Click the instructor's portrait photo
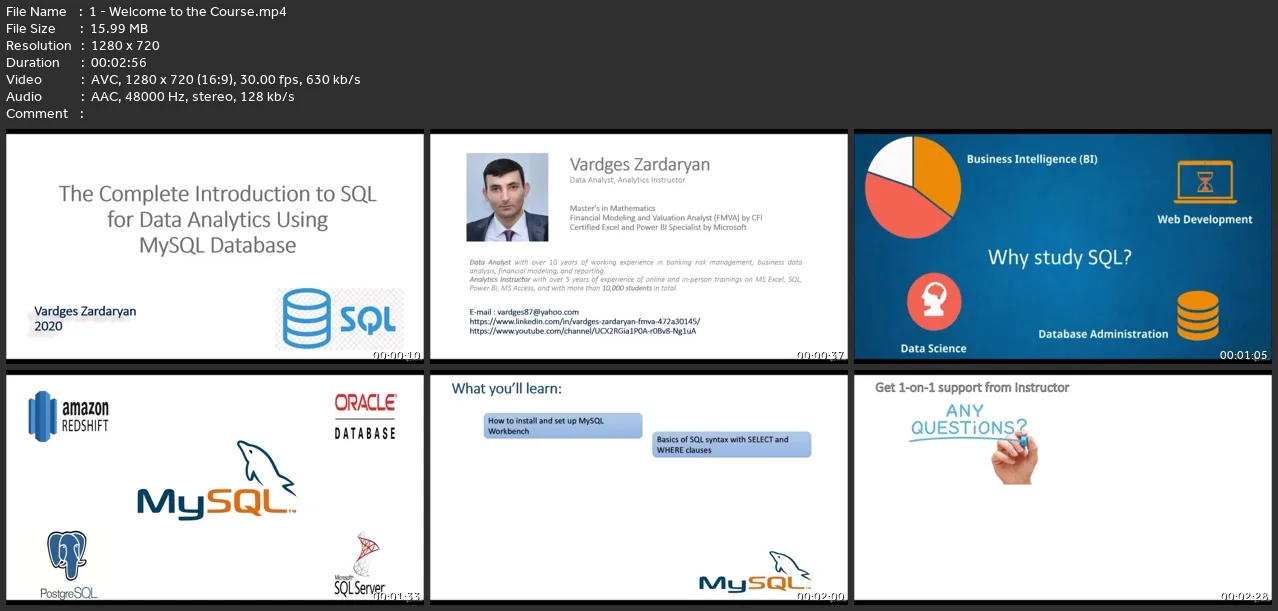This screenshot has height=611, width=1278. click(507, 197)
